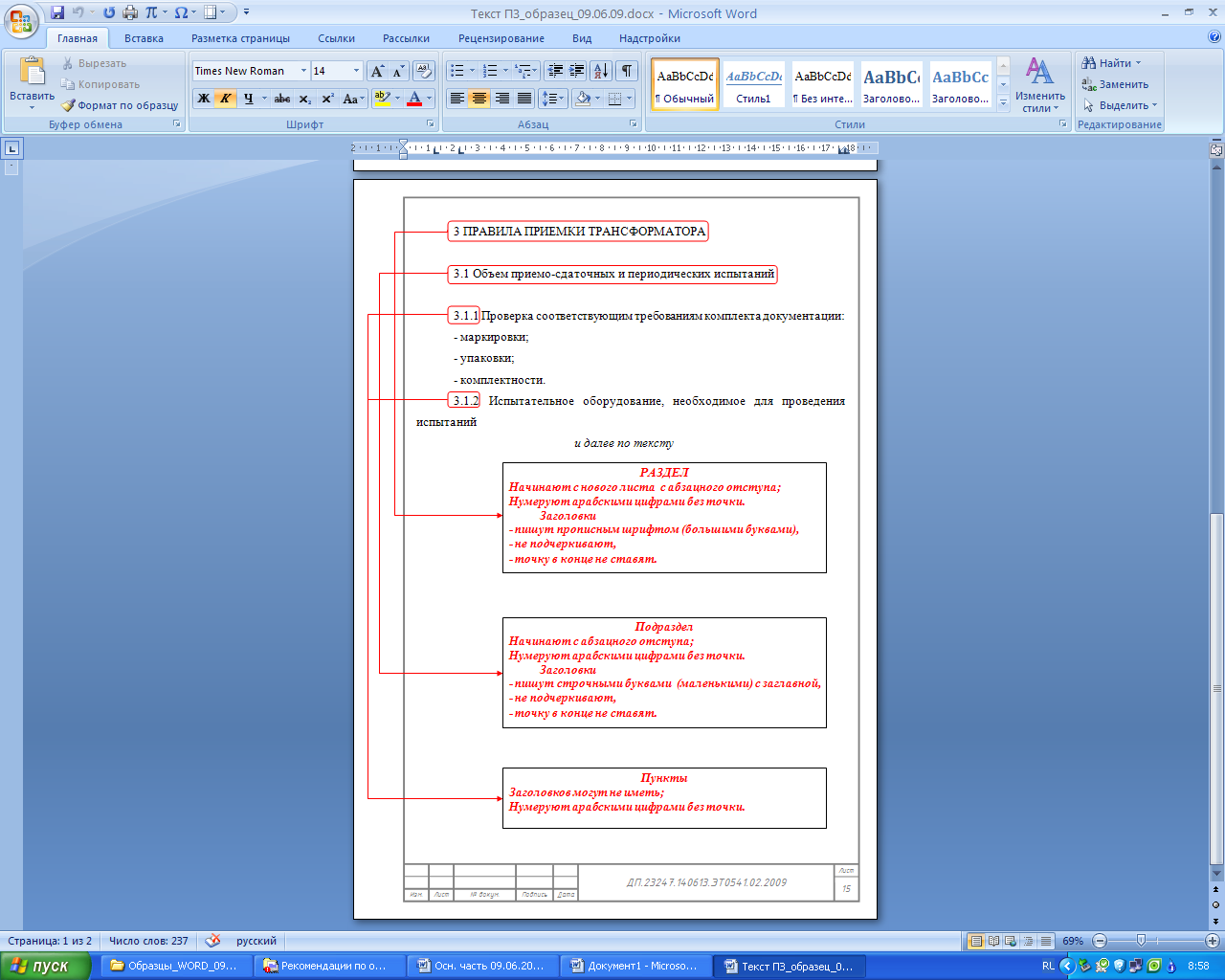The height and width of the screenshot is (980, 1225).
Task: Center align the text
Action: click(x=479, y=99)
